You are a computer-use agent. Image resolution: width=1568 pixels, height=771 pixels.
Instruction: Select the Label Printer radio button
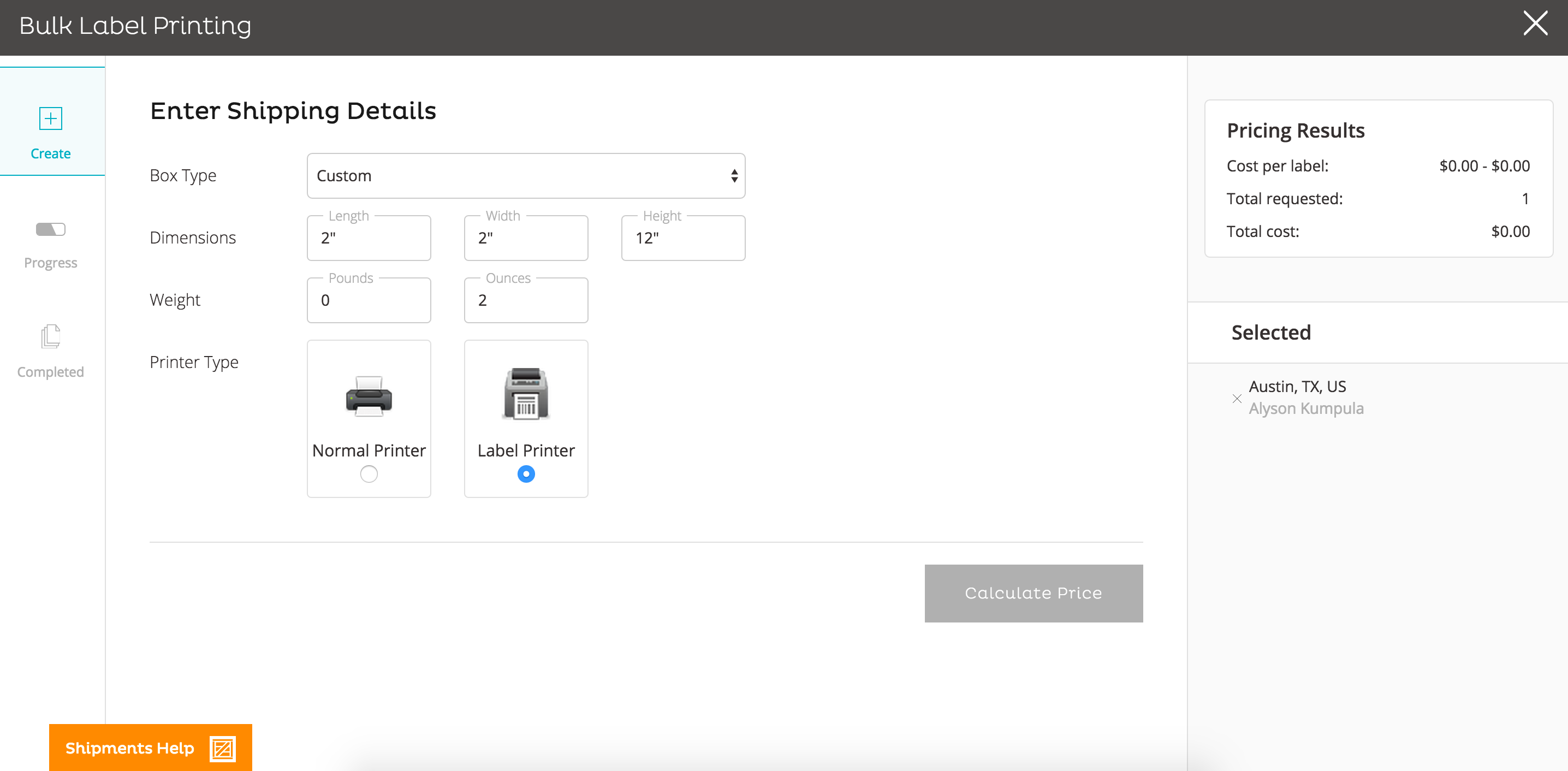(x=526, y=474)
